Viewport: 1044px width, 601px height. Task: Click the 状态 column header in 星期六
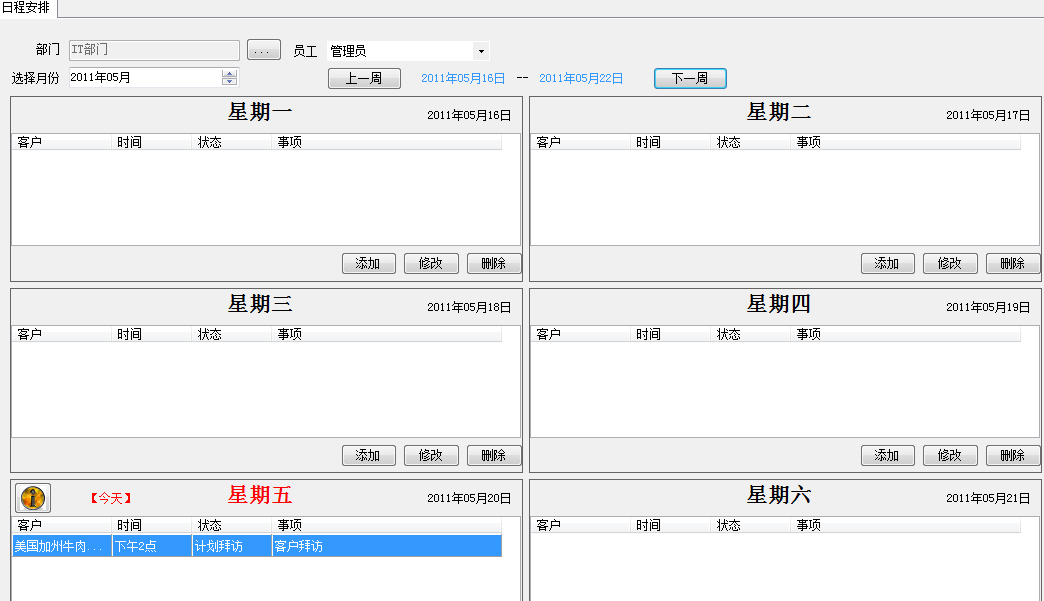pos(750,525)
